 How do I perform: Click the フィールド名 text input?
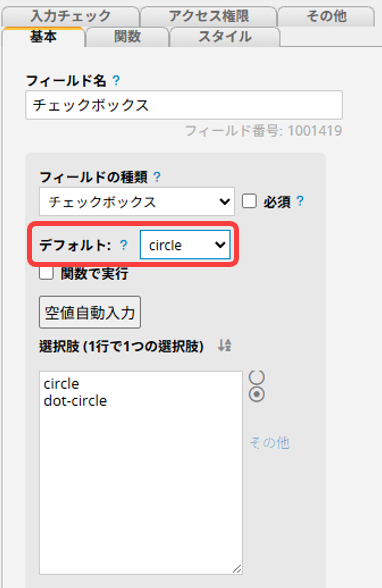pos(184,105)
